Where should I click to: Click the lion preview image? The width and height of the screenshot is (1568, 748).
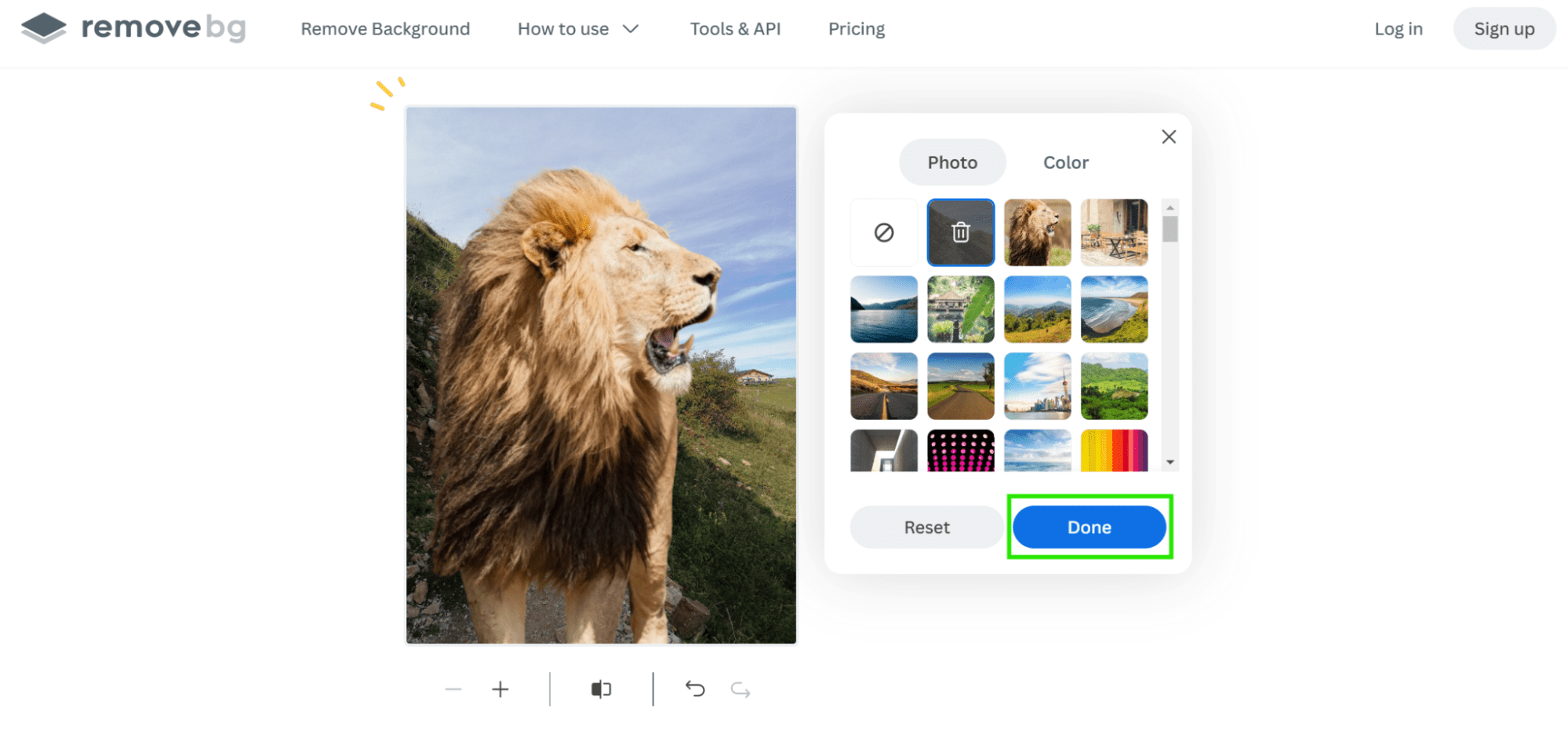601,375
